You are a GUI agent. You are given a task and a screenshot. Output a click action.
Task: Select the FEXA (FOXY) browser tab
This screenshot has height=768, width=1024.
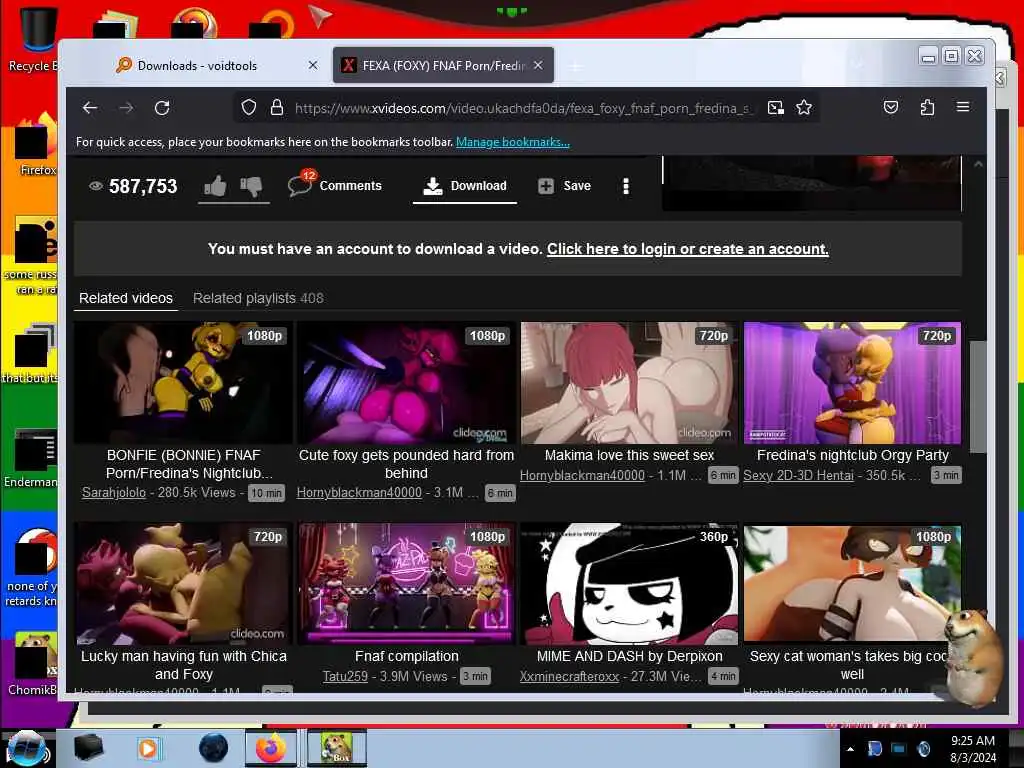(x=443, y=65)
